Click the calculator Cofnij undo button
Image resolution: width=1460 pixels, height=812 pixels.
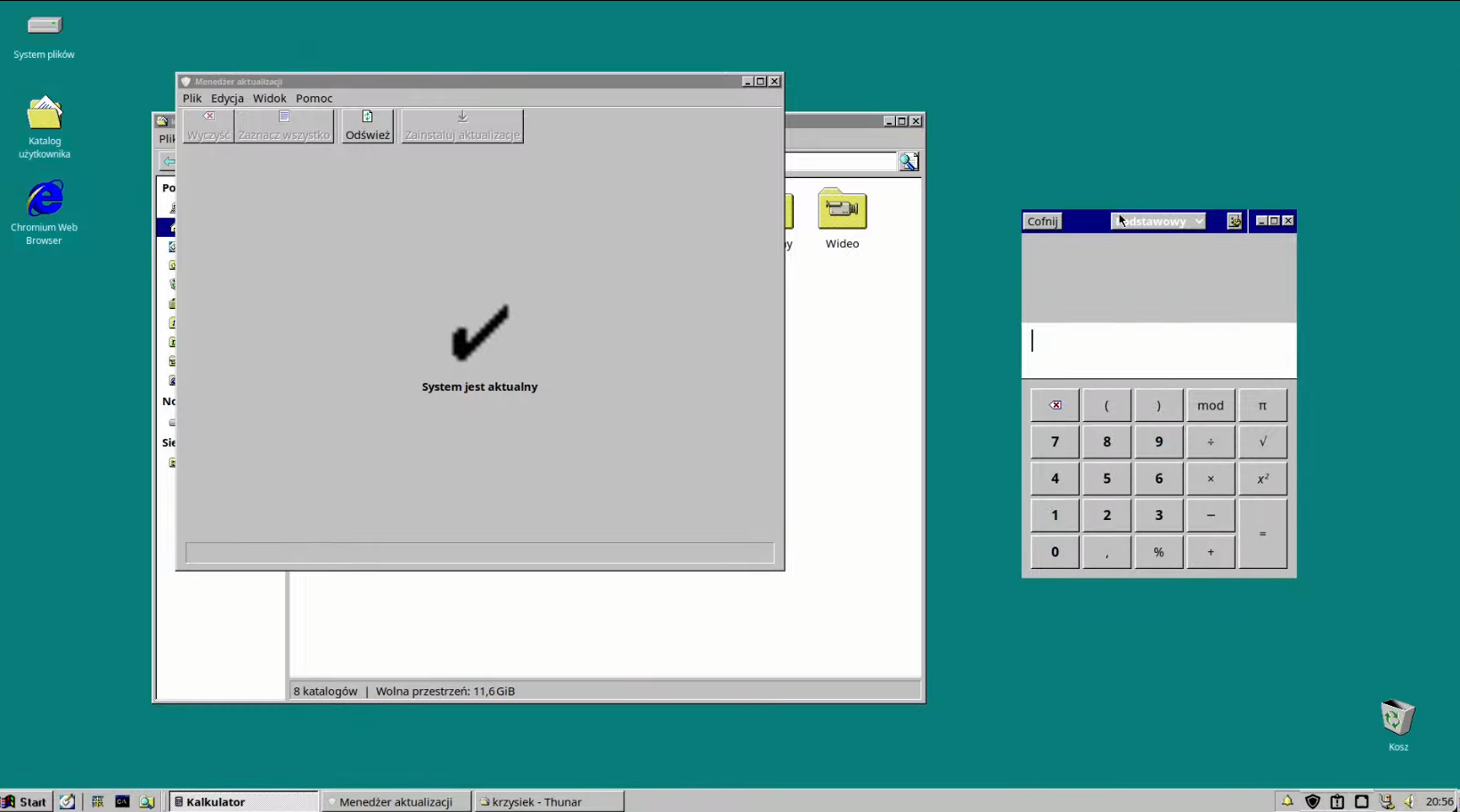tap(1042, 221)
